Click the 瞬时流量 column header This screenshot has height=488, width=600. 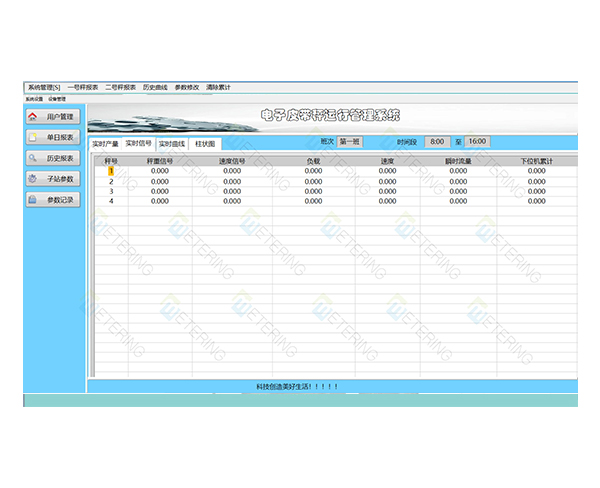pos(458,161)
